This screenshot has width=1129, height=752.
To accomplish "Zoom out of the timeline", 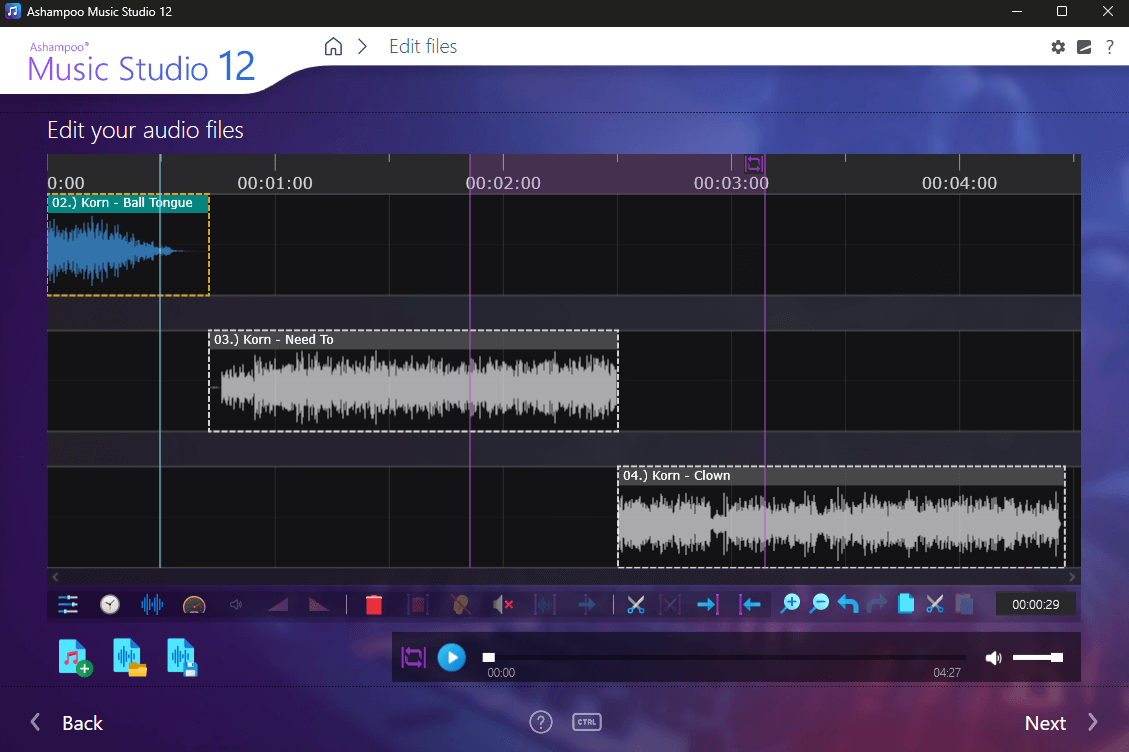I will pyautogui.click(x=819, y=604).
